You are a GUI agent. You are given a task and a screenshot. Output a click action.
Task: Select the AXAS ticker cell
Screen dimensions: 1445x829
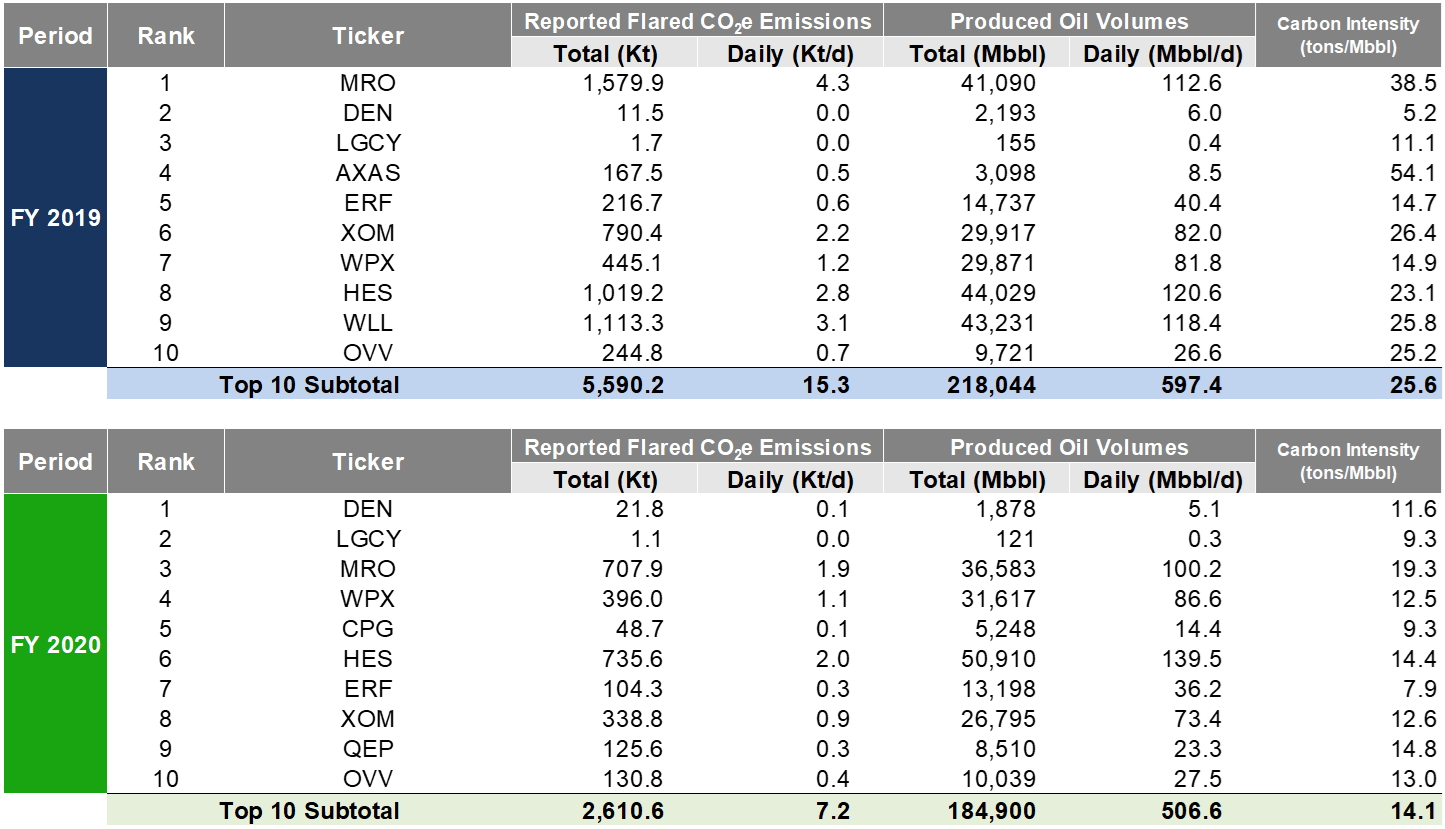(367, 173)
